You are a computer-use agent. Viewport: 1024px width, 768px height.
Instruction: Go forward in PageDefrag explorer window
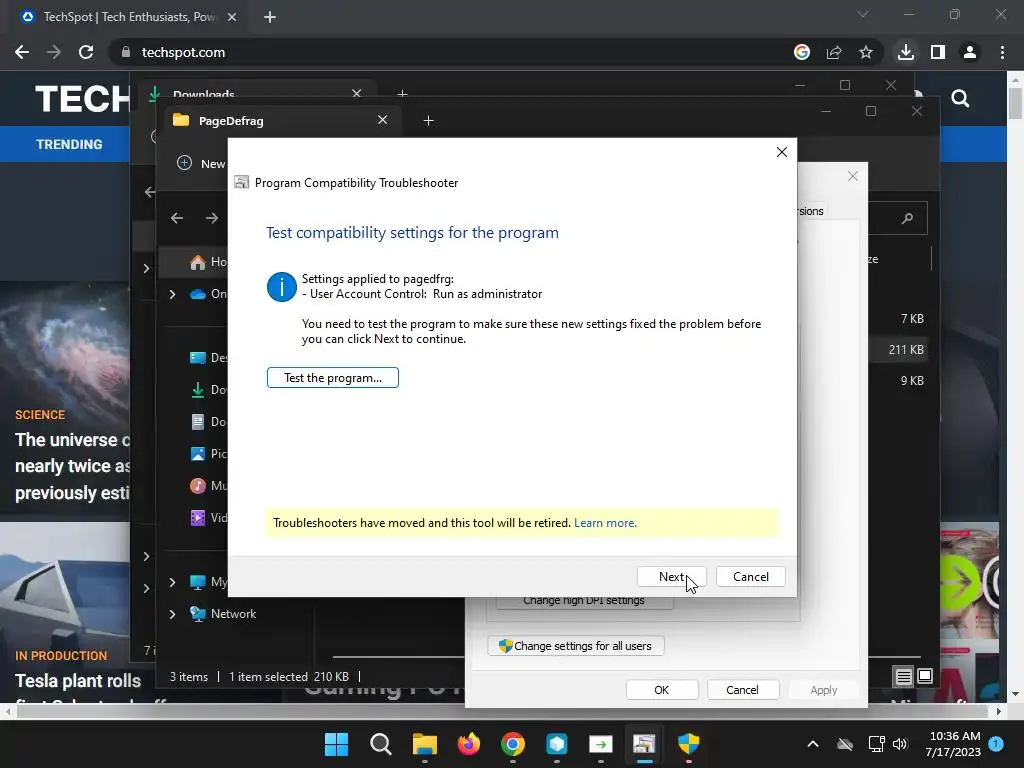[212, 218]
